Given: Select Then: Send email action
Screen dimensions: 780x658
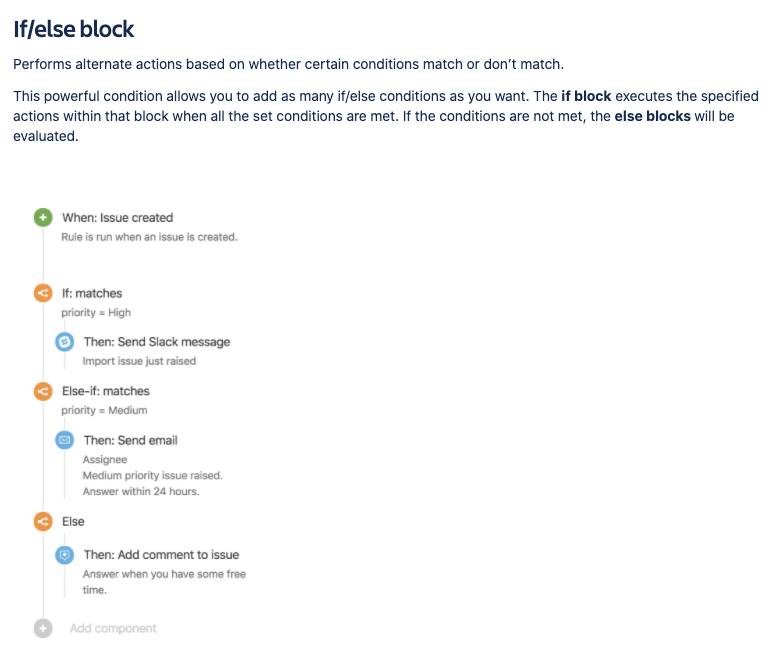Looking at the screenshot, I should coord(130,441).
